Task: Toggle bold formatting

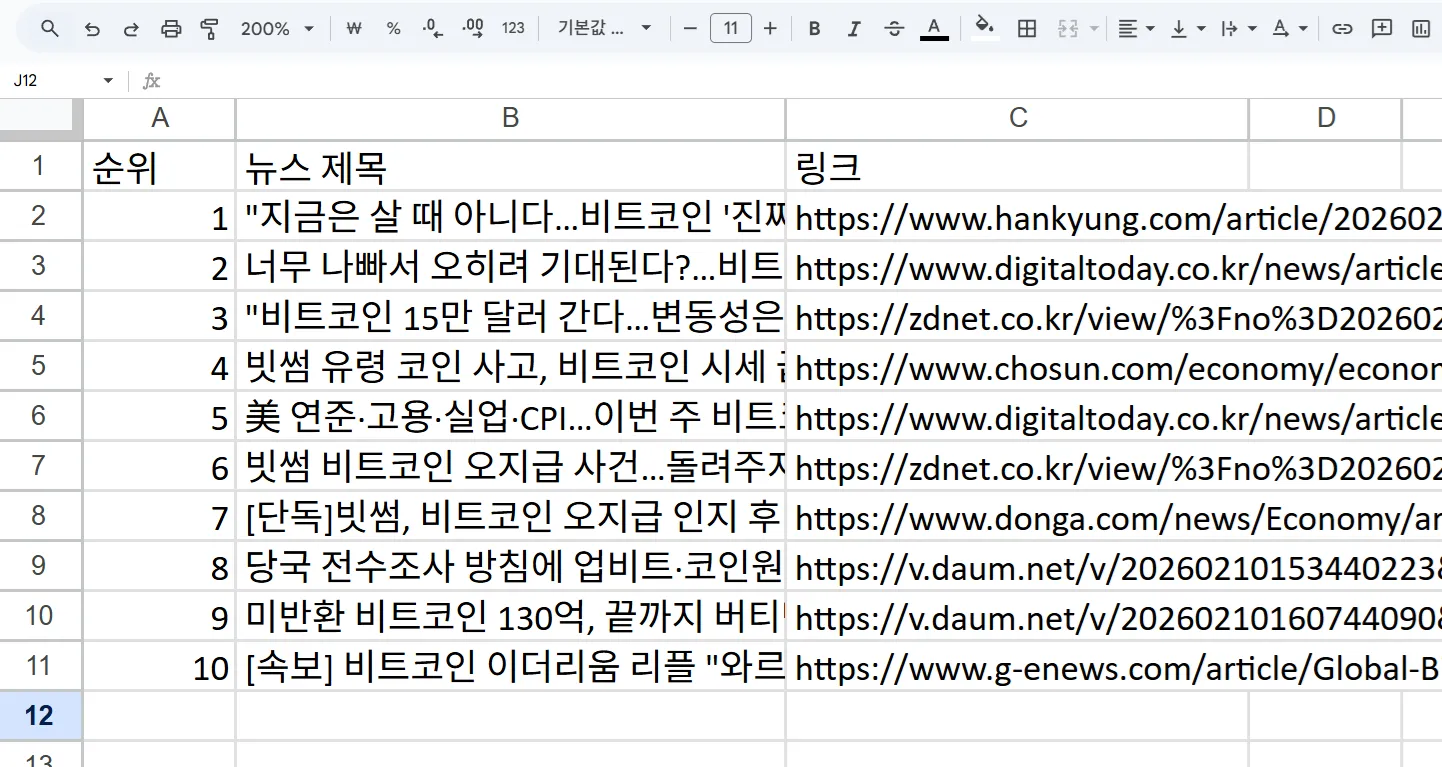Action: 814,29
